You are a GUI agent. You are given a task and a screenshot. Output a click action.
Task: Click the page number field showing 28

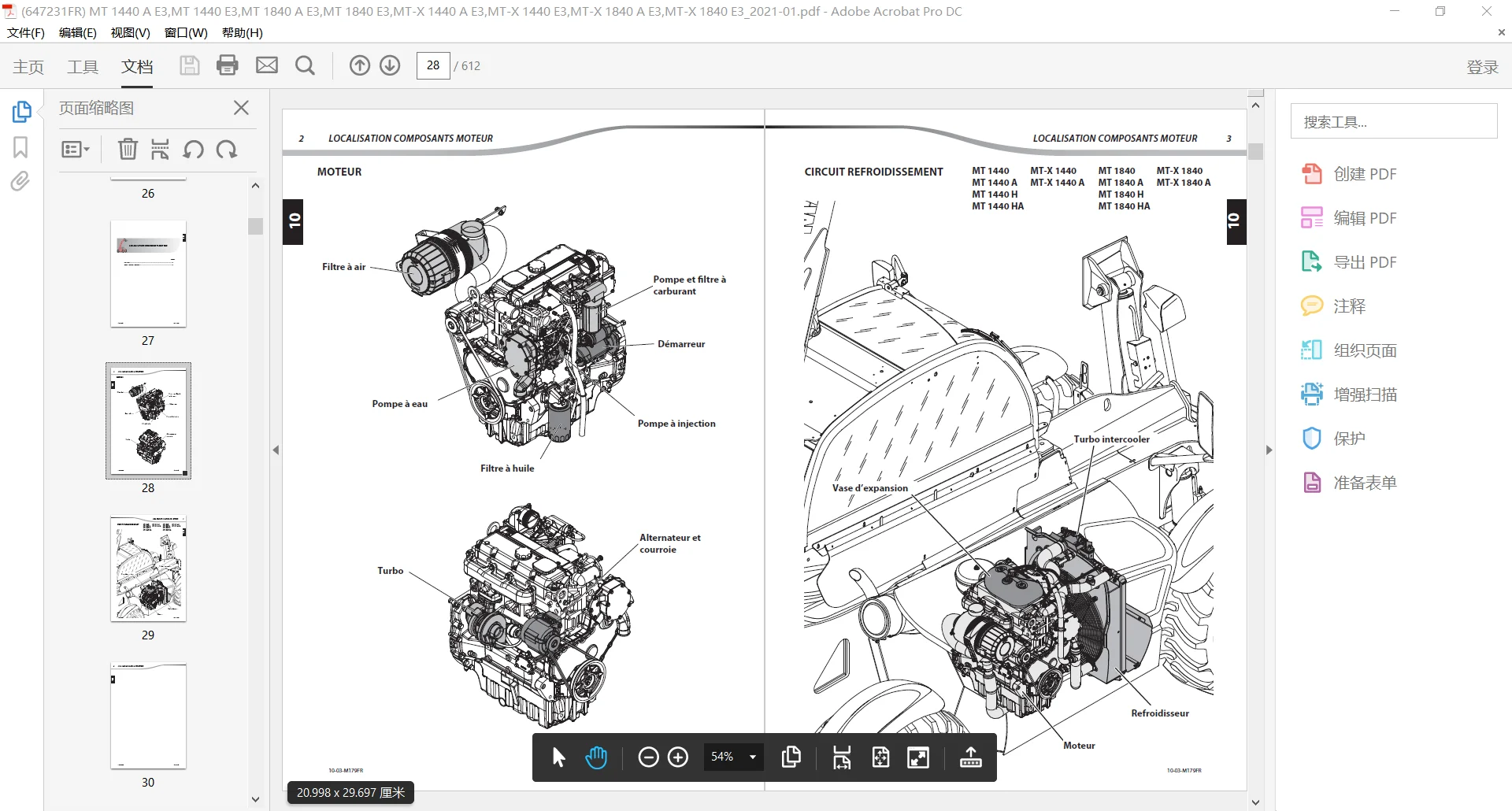433,65
